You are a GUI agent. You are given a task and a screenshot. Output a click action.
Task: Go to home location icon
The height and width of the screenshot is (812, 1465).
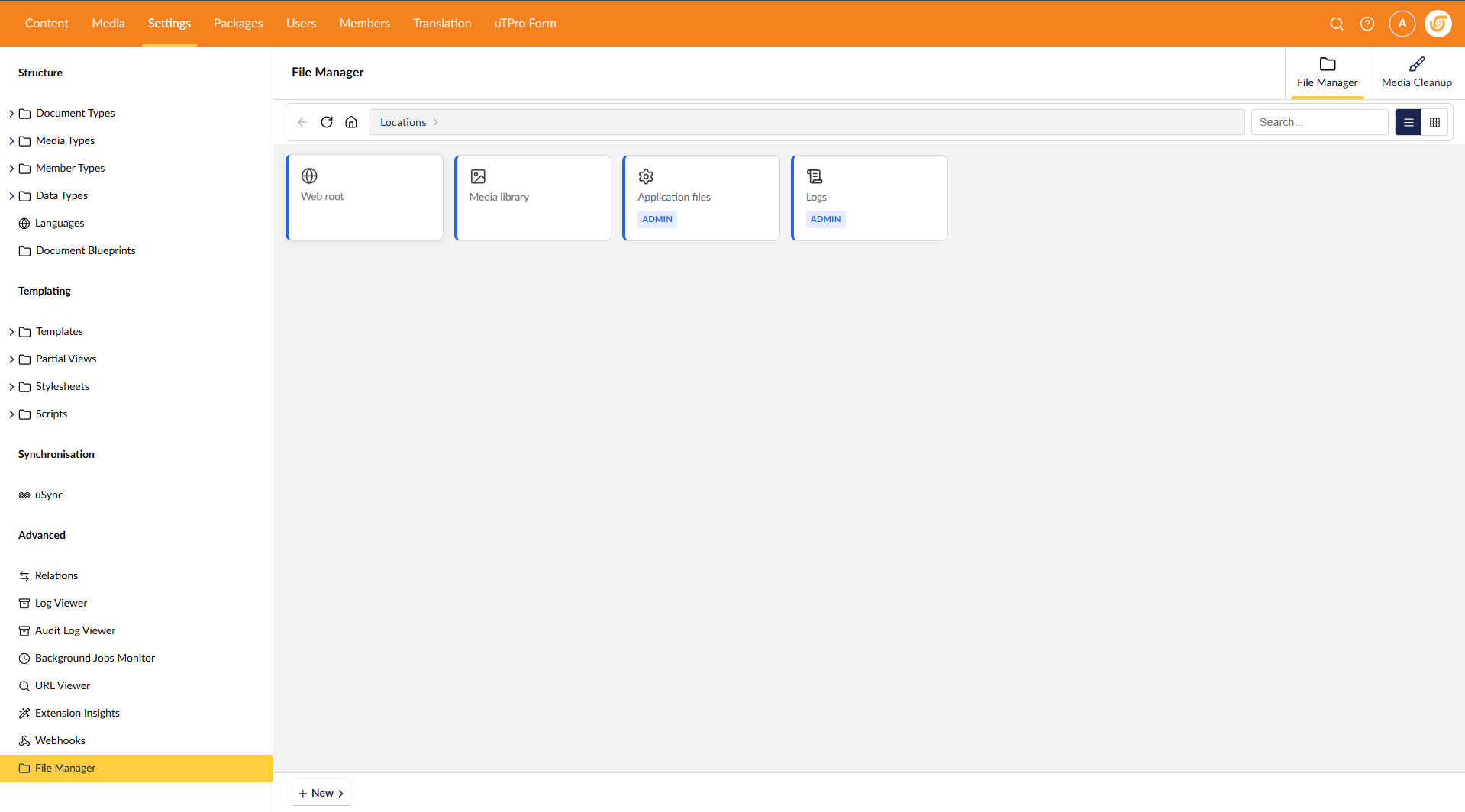pyautogui.click(x=351, y=122)
